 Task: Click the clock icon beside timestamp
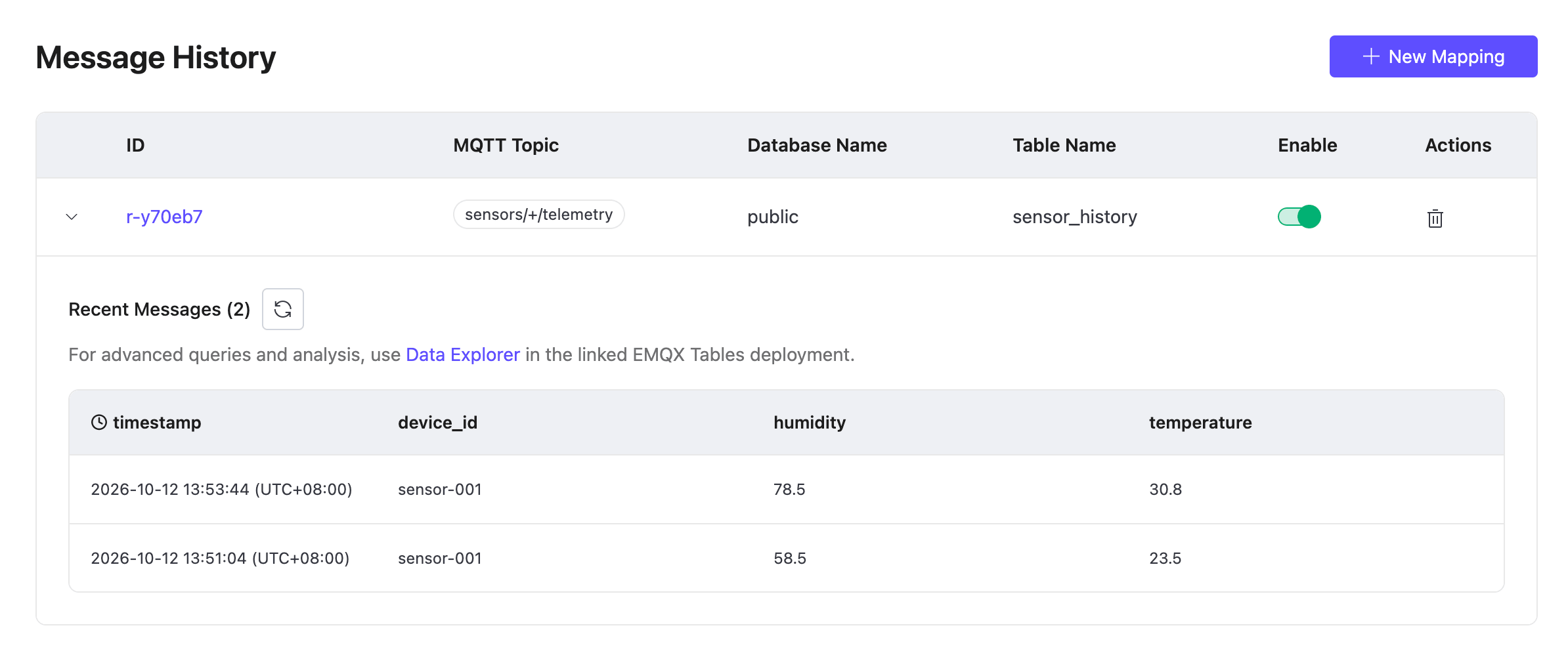coord(99,422)
